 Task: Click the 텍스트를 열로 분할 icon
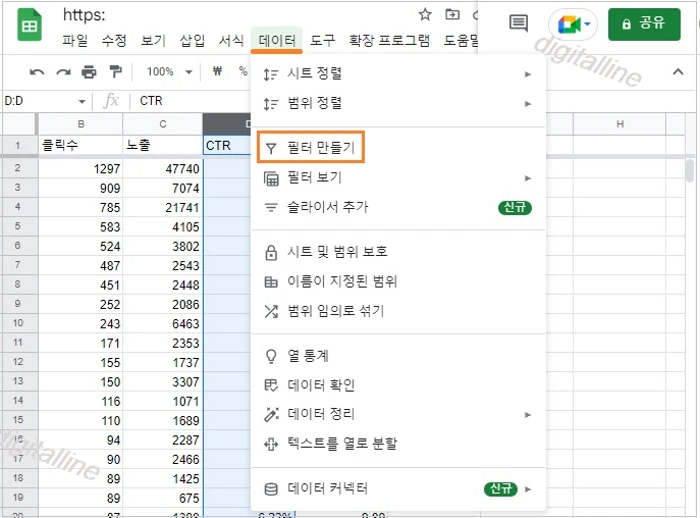click(x=271, y=444)
